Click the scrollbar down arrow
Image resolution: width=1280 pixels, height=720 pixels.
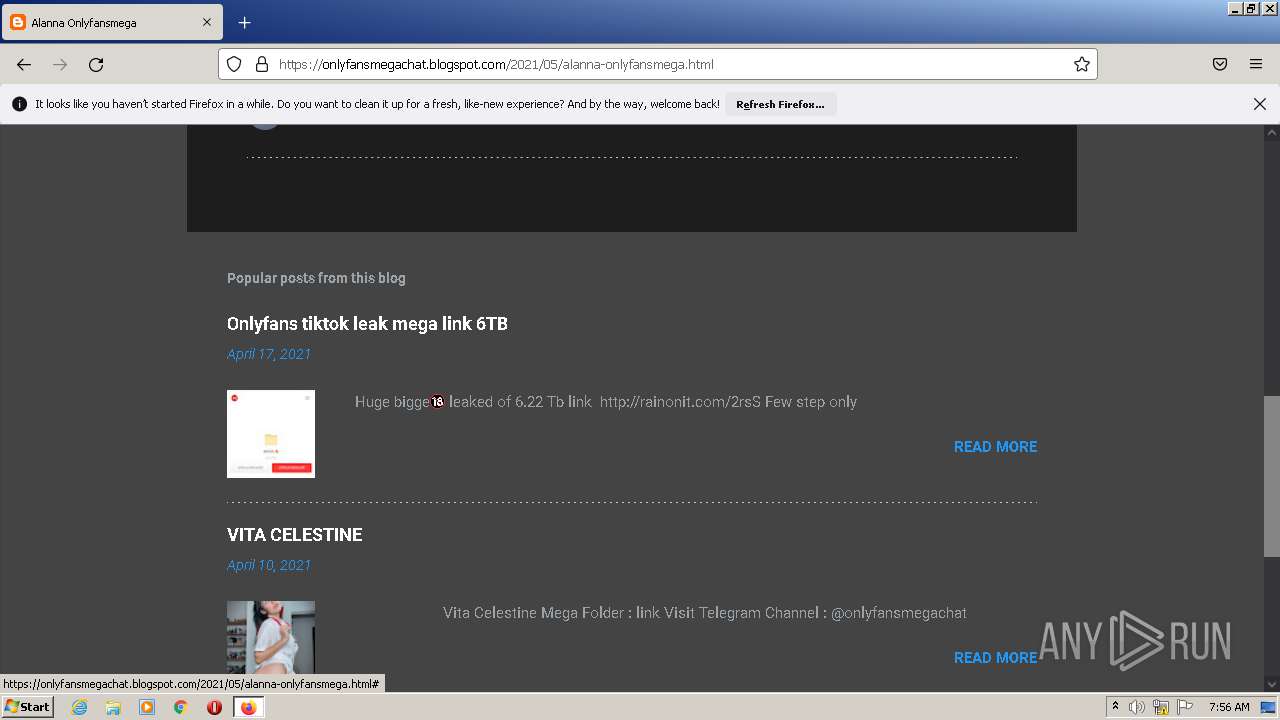1271,685
